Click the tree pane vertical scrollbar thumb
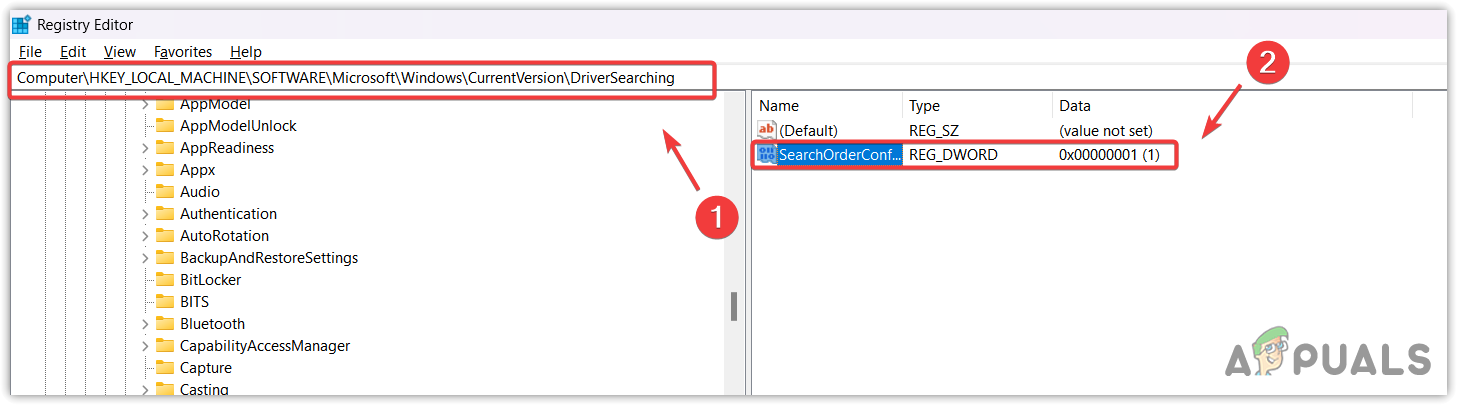The height and width of the screenshot is (405, 1457). 734,306
